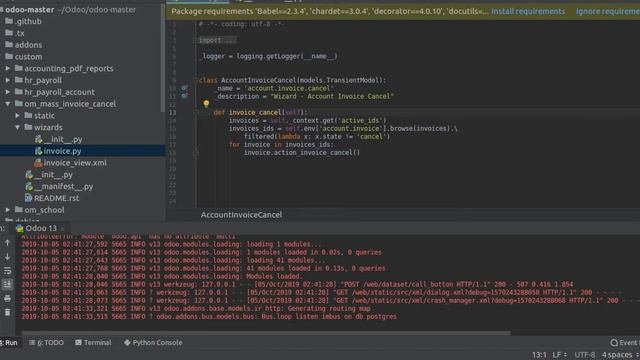This screenshot has width=640, height=360.
Task: Click the yellow lightbulb intention icon
Action: 206,104
